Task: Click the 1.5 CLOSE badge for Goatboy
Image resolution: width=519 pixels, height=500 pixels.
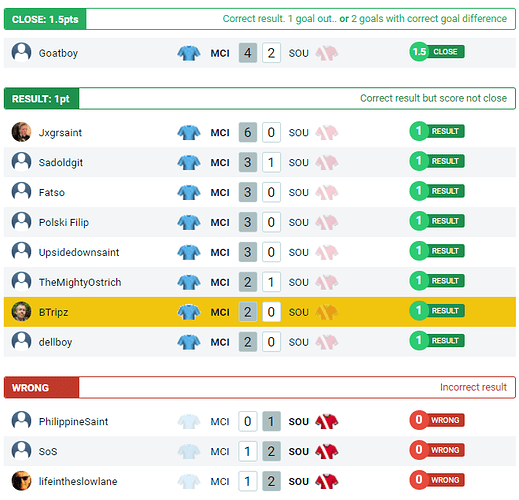Action: 437,52
